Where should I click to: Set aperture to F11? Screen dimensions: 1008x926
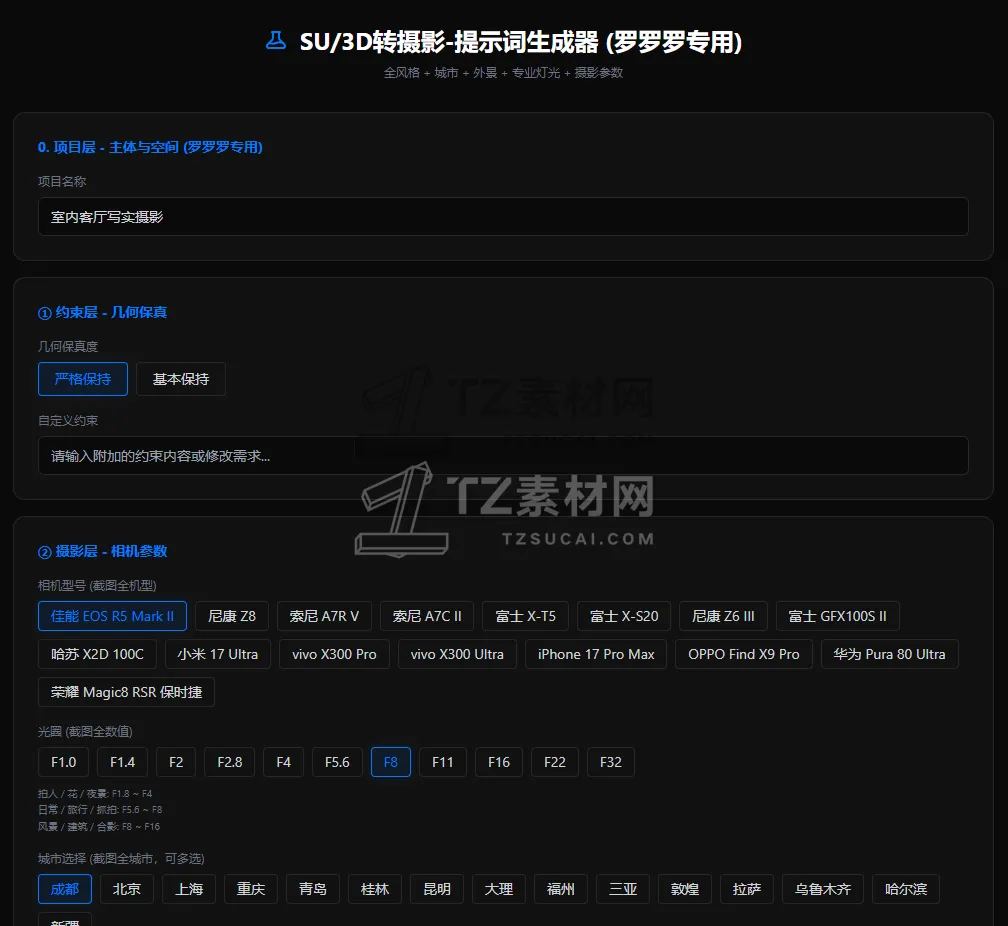coord(443,762)
